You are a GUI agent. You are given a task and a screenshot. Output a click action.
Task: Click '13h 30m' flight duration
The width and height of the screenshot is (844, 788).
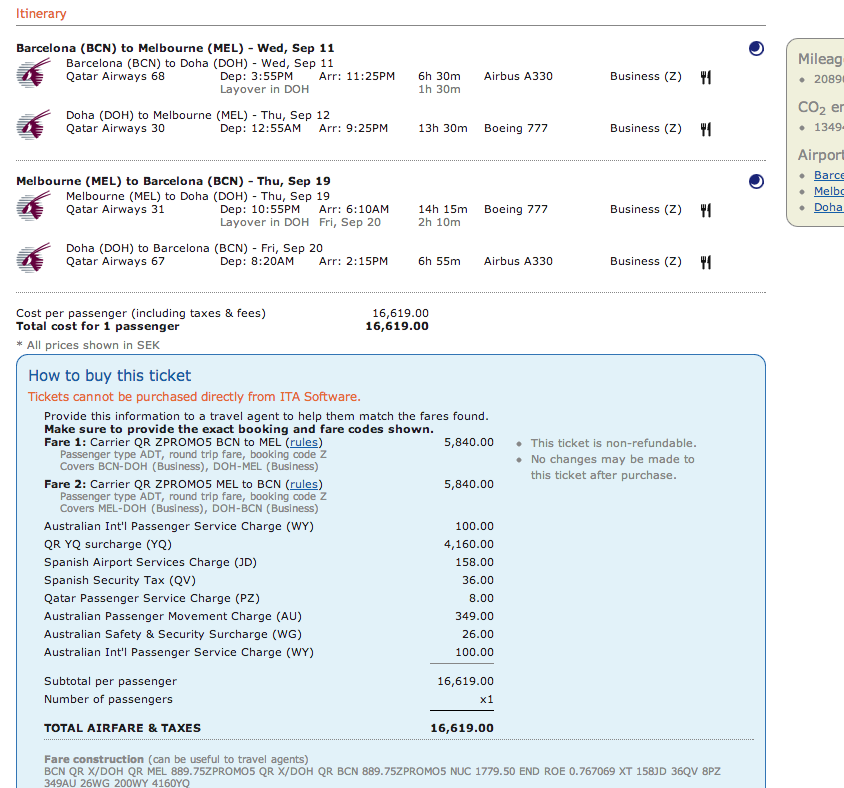(442, 128)
